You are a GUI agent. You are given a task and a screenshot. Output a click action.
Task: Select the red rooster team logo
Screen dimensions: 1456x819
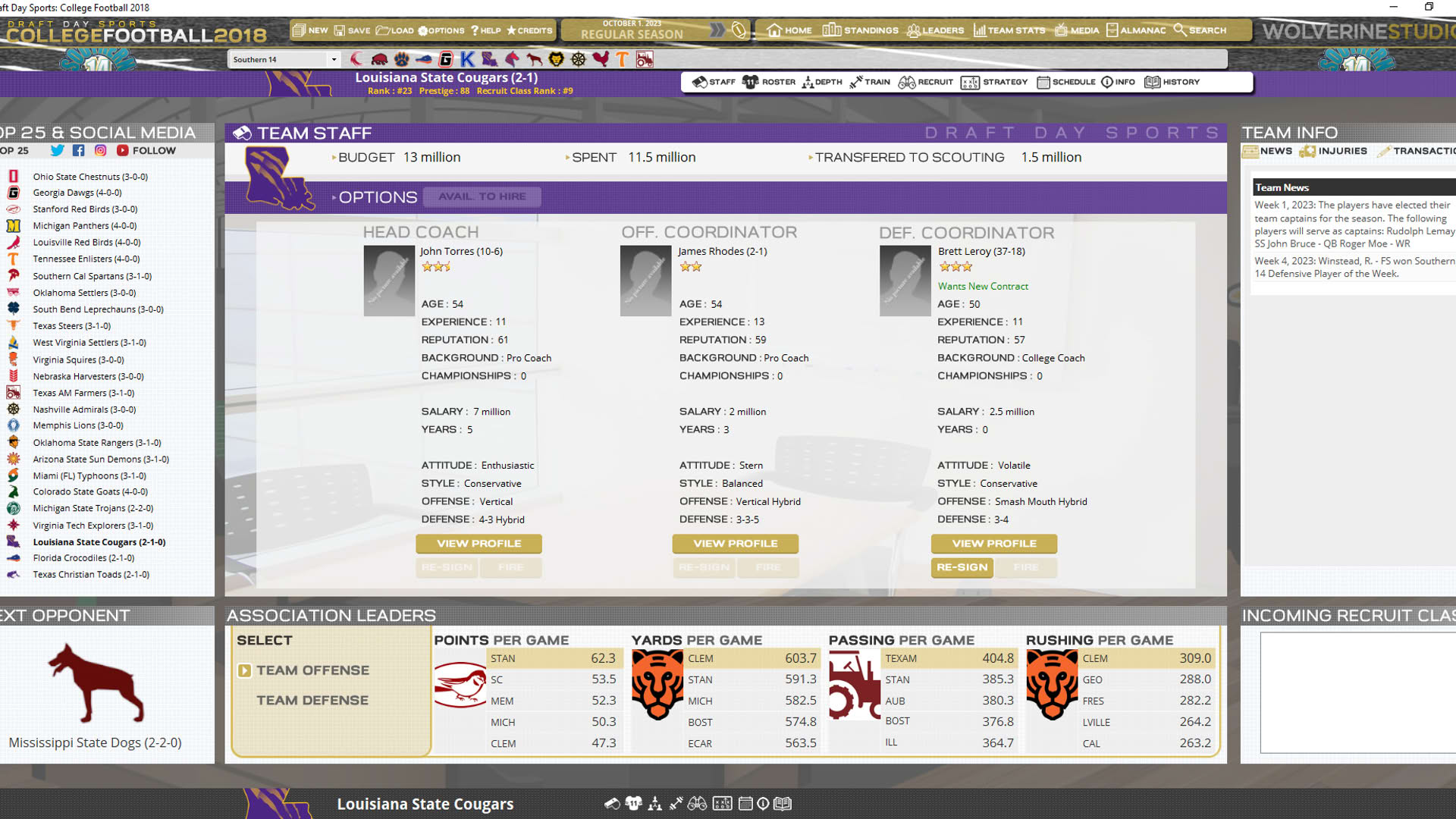[x=601, y=59]
